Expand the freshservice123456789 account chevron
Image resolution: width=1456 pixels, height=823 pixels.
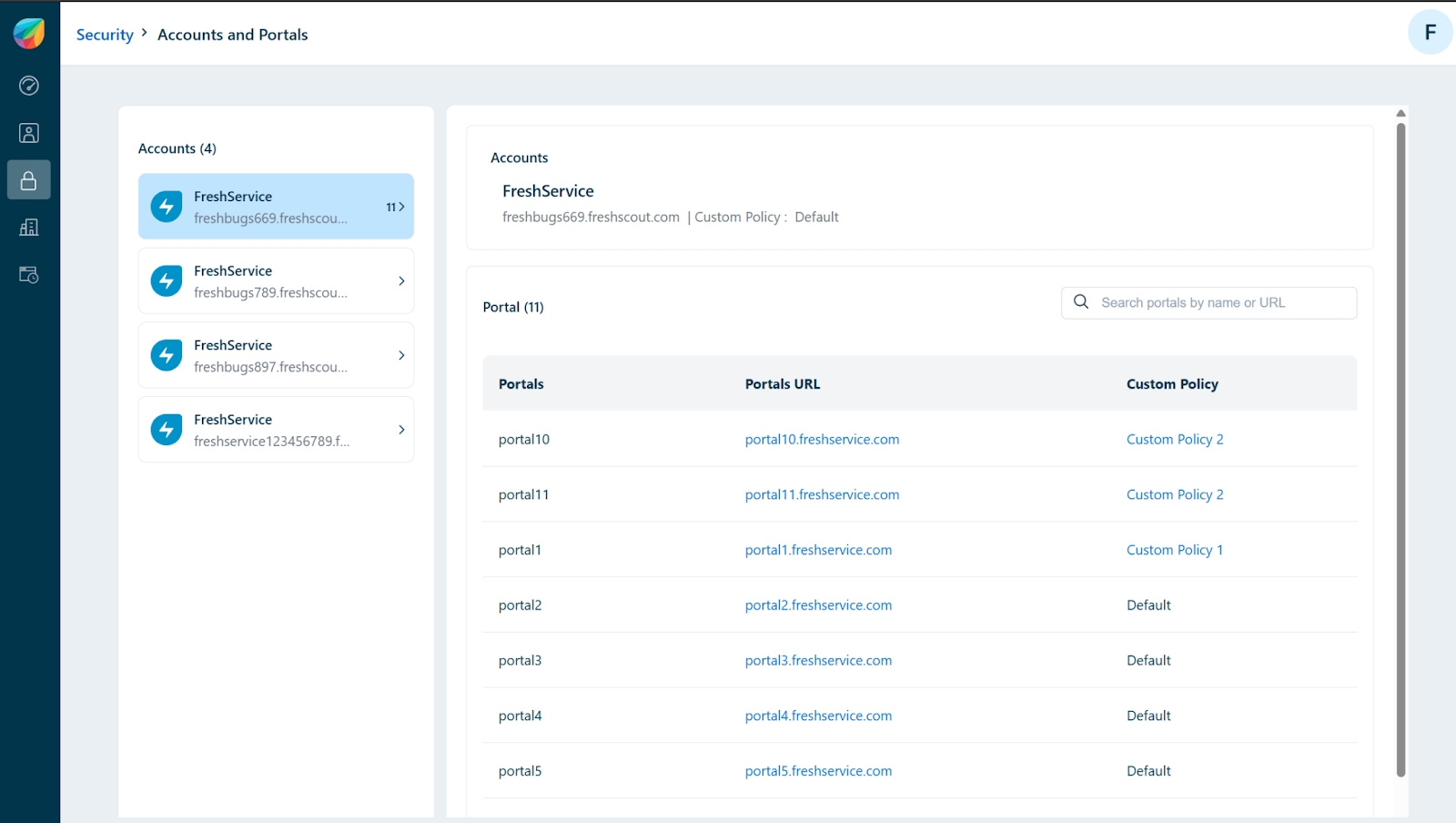pos(401,430)
